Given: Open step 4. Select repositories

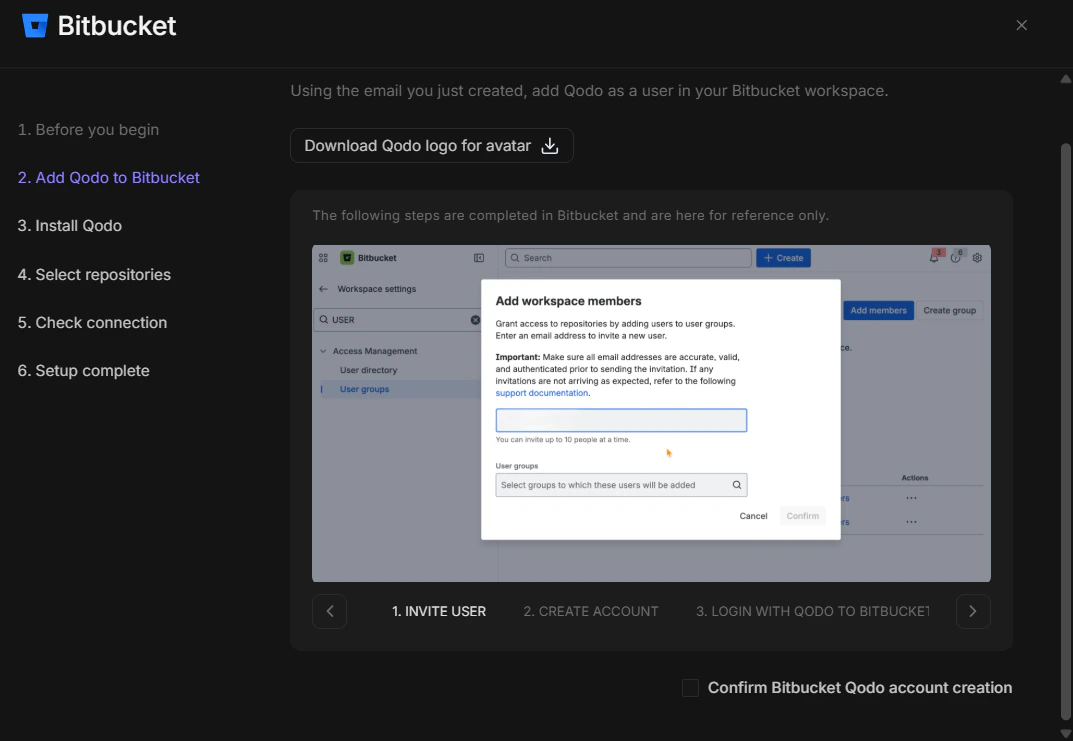Looking at the screenshot, I should coord(94,274).
